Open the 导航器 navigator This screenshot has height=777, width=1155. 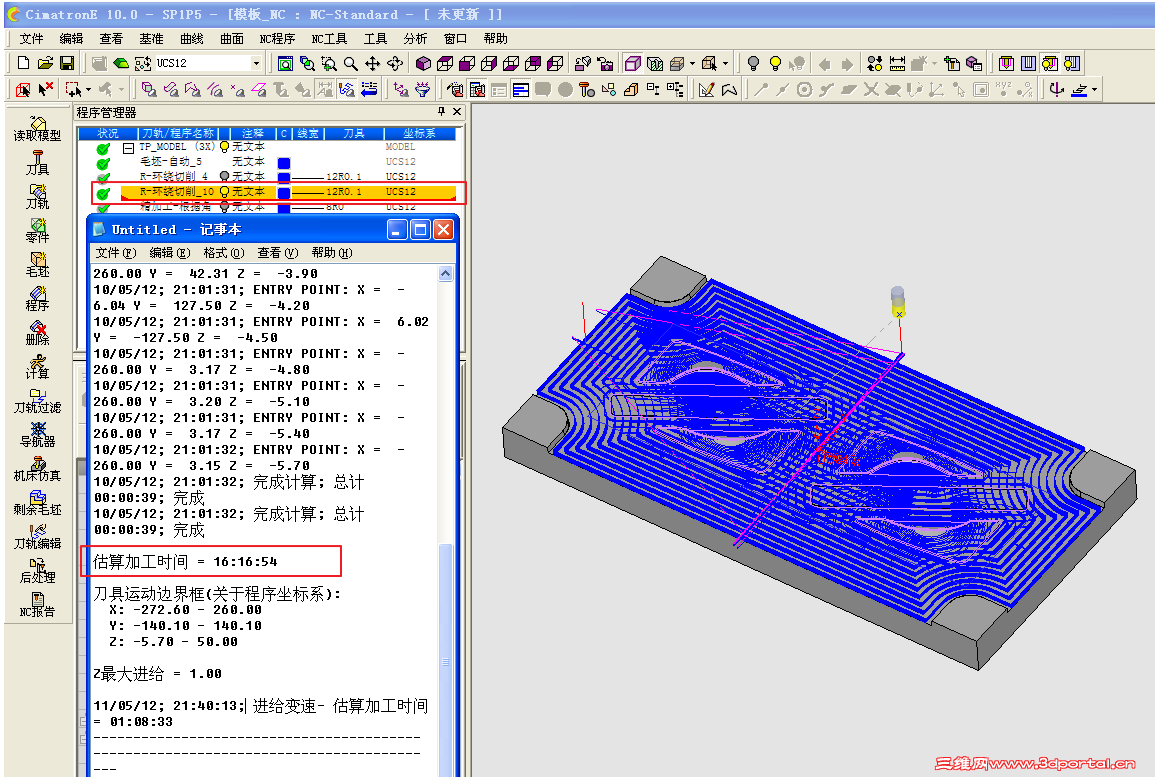point(38,435)
